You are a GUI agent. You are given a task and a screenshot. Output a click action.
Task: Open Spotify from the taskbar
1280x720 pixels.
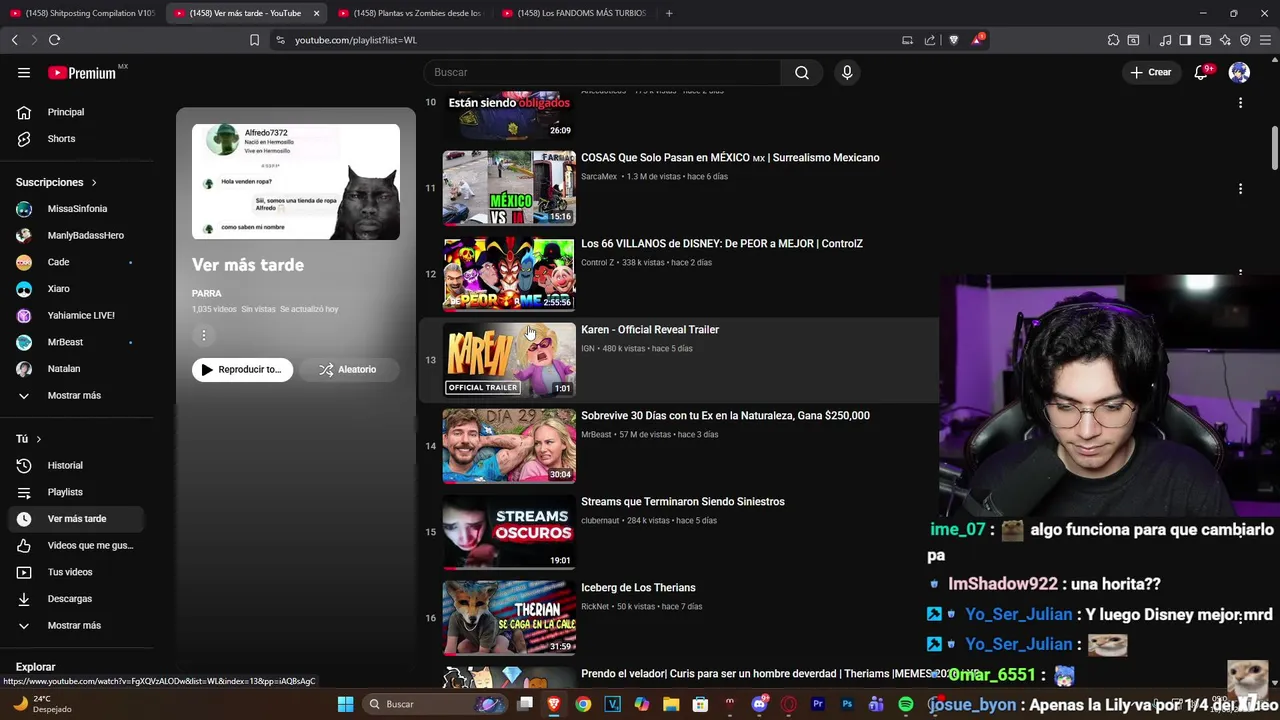906,704
